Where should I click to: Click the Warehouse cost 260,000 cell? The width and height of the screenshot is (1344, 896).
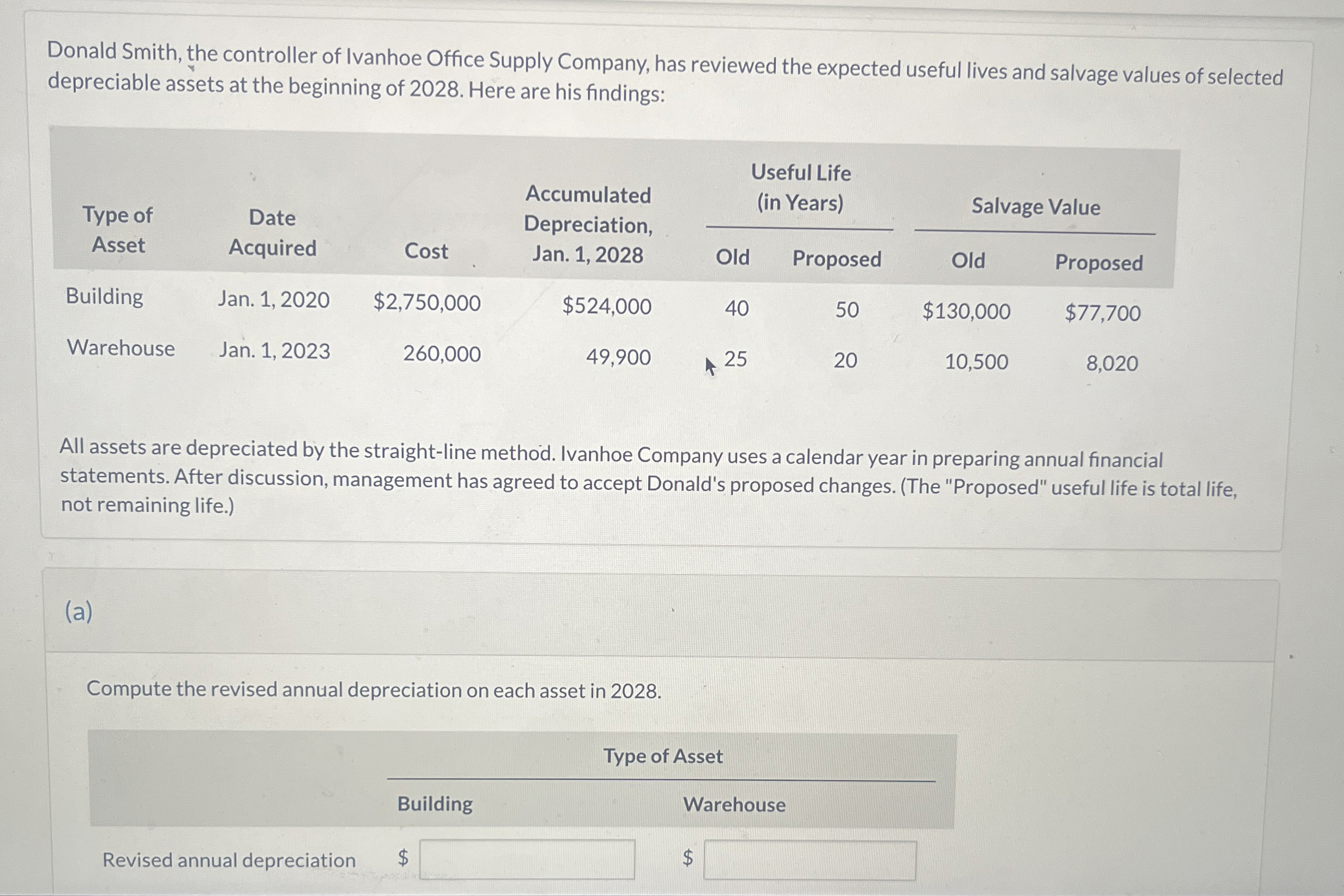(441, 354)
